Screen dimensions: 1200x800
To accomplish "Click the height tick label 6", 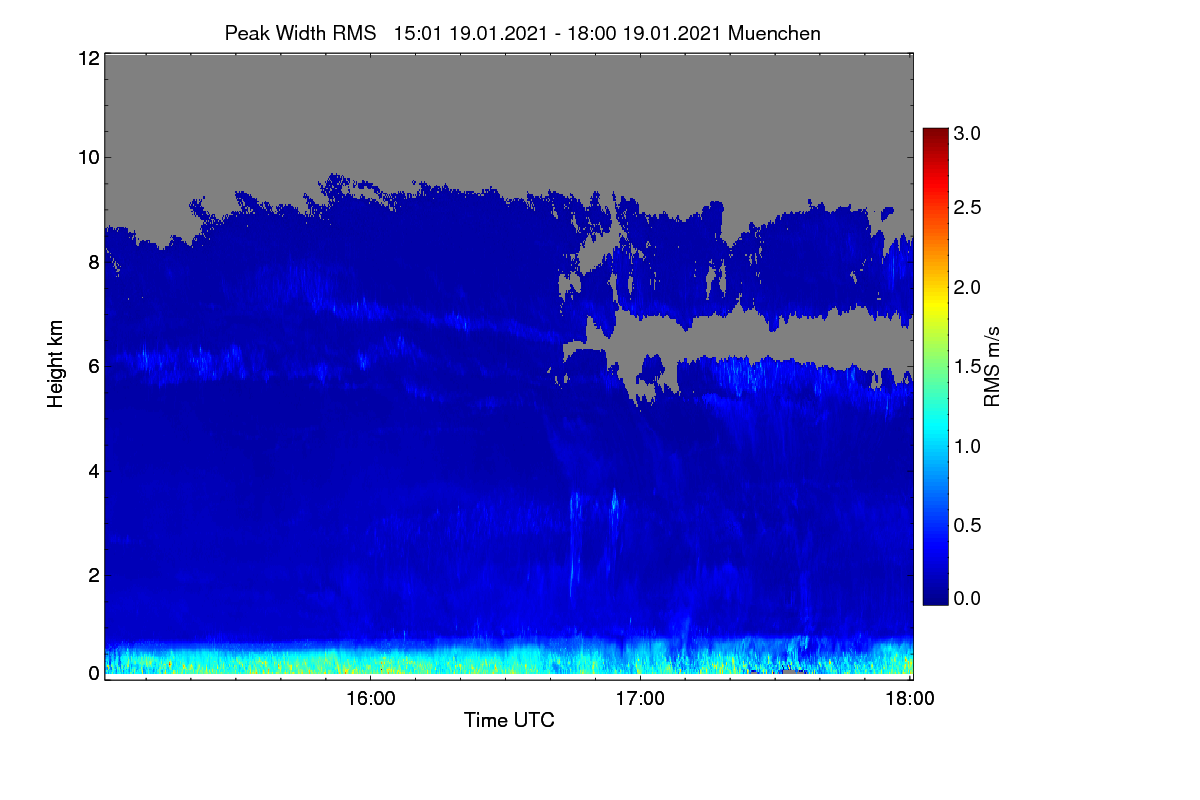I will 93,366.
